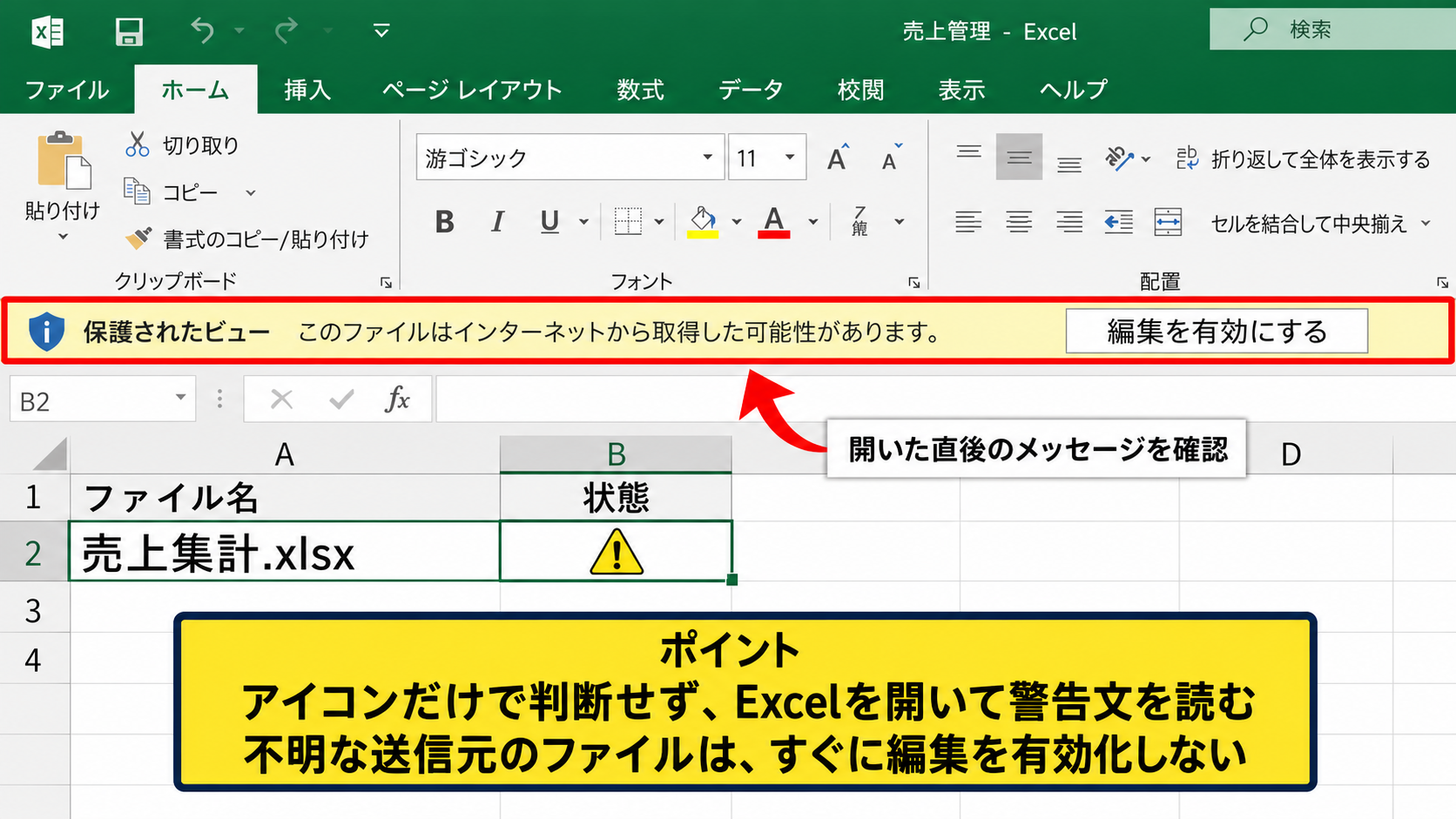Viewport: 1456px width, 819px height.
Task: Open the データ tab
Action: tap(751, 90)
